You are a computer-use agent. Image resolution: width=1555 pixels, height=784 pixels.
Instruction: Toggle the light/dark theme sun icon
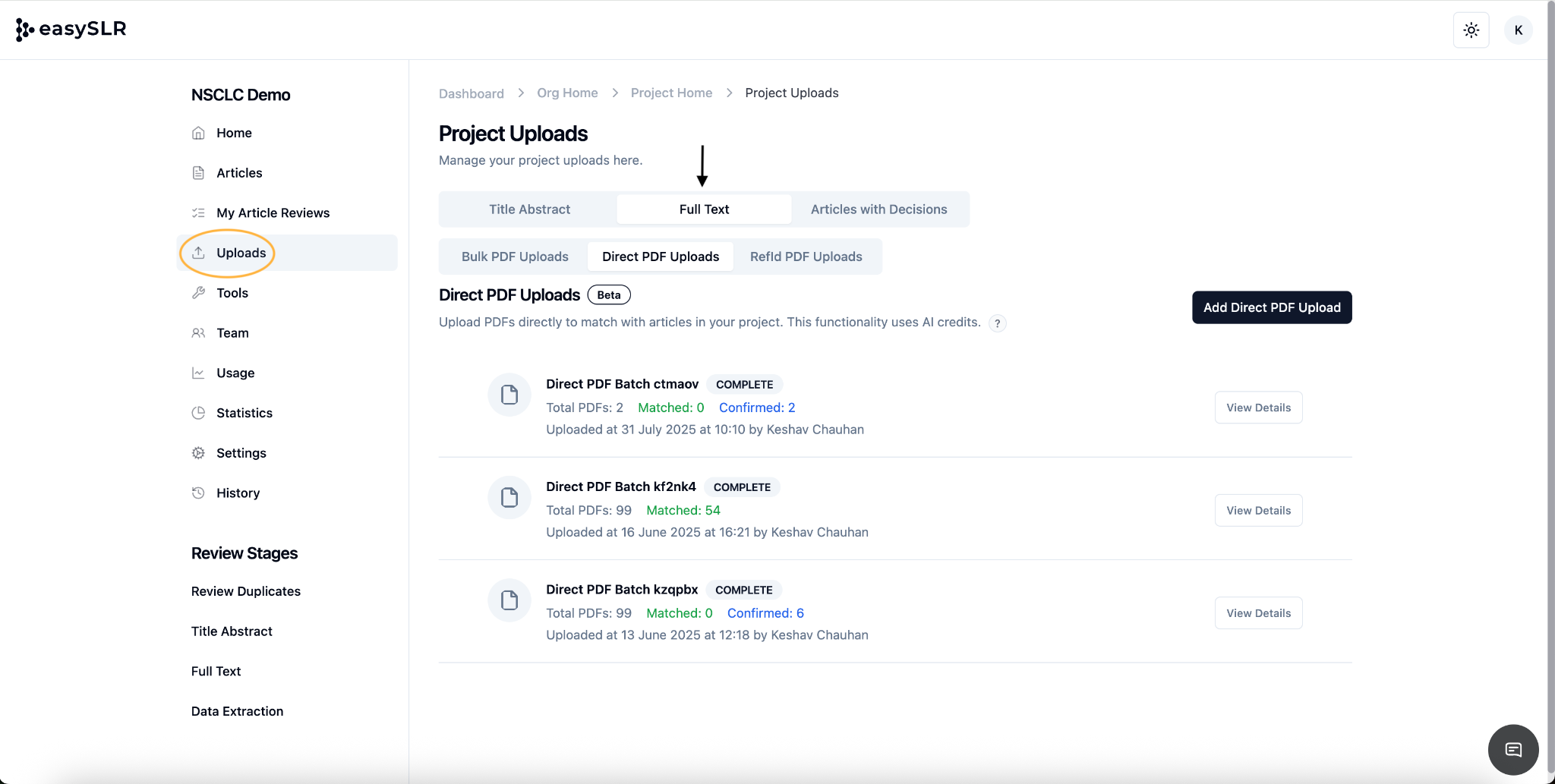pyautogui.click(x=1471, y=30)
